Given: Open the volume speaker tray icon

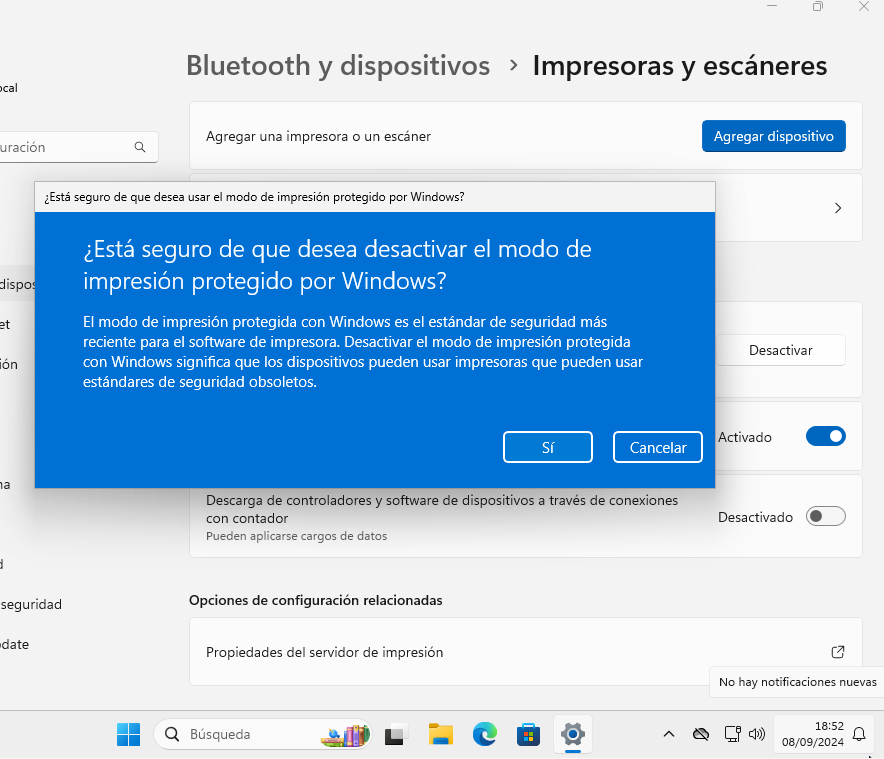Looking at the screenshot, I should [x=757, y=734].
